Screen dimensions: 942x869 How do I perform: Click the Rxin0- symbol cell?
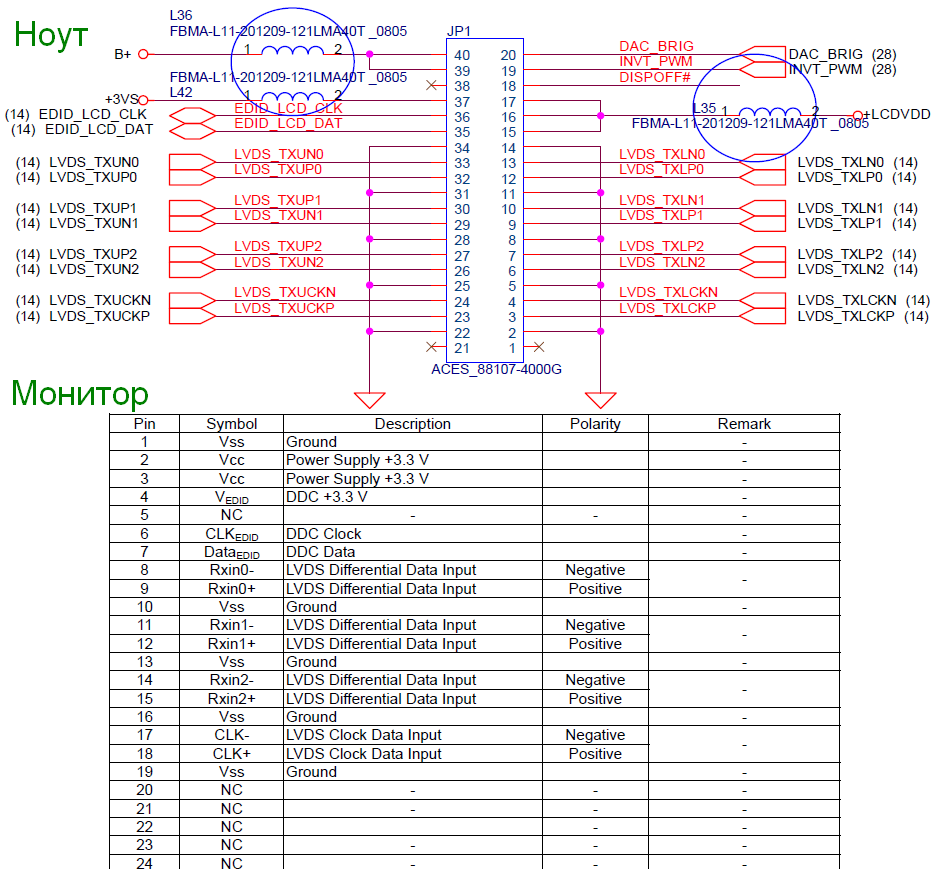pyautogui.click(x=231, y=570)
